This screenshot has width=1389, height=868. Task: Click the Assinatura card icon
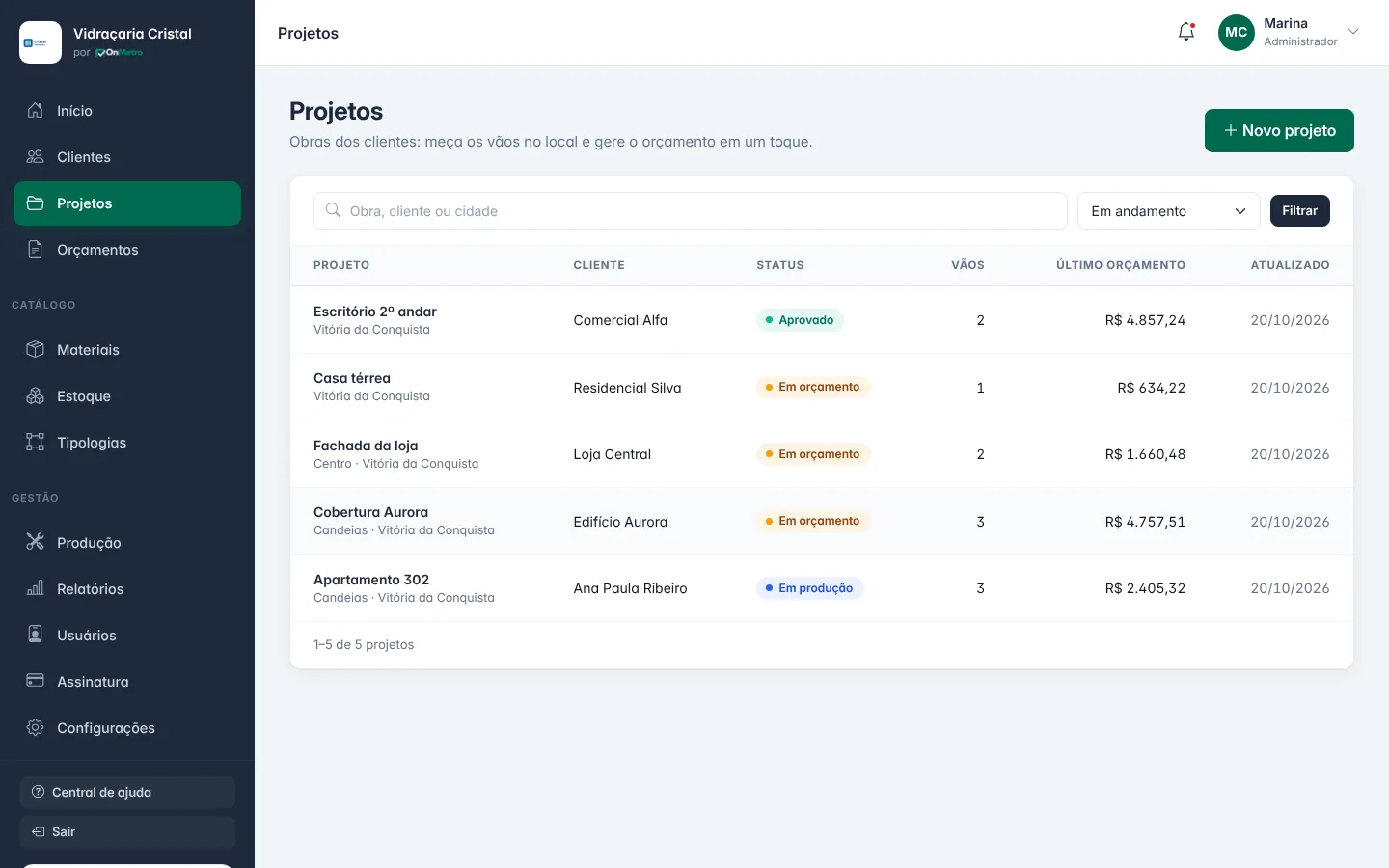click(x=36, y=682)
